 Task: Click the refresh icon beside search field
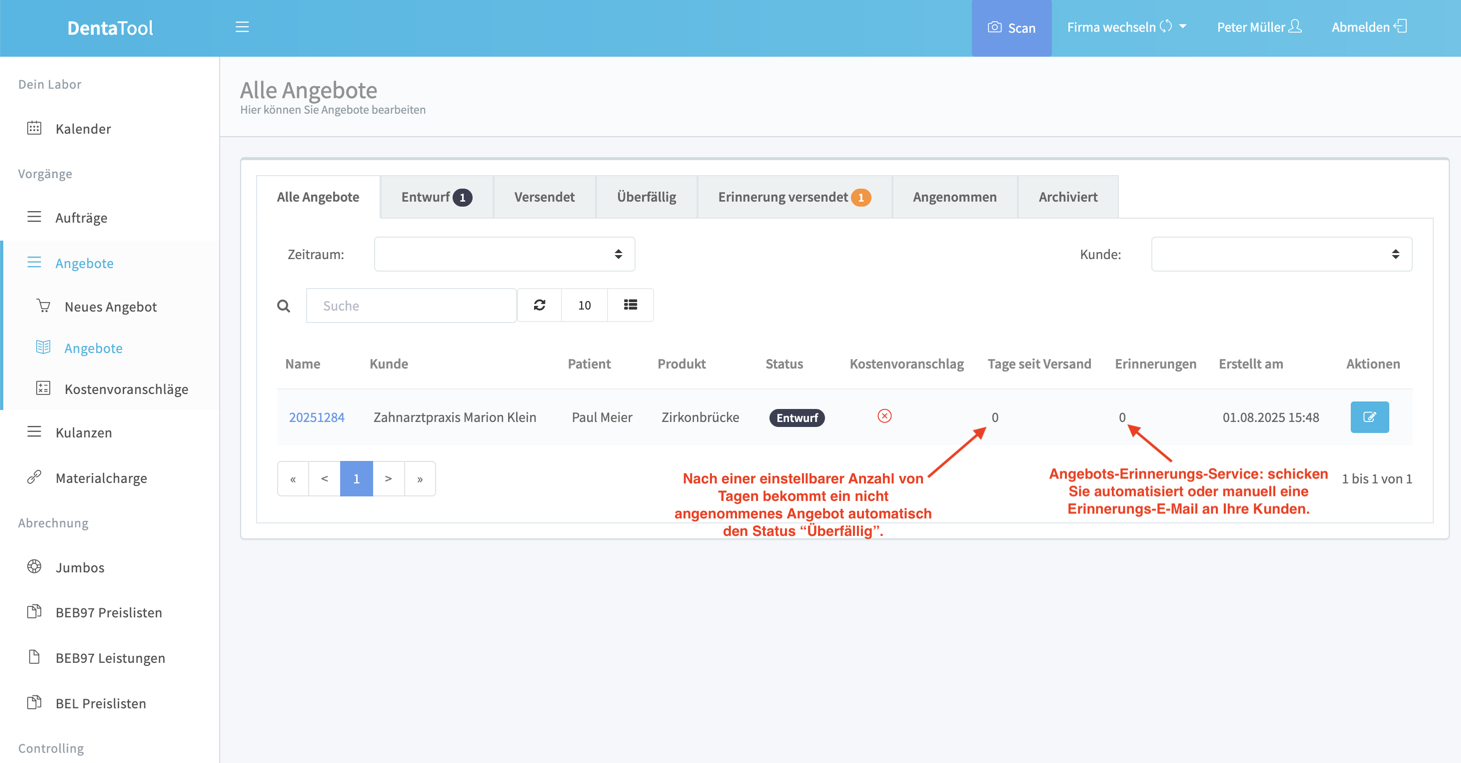(540, 305)
